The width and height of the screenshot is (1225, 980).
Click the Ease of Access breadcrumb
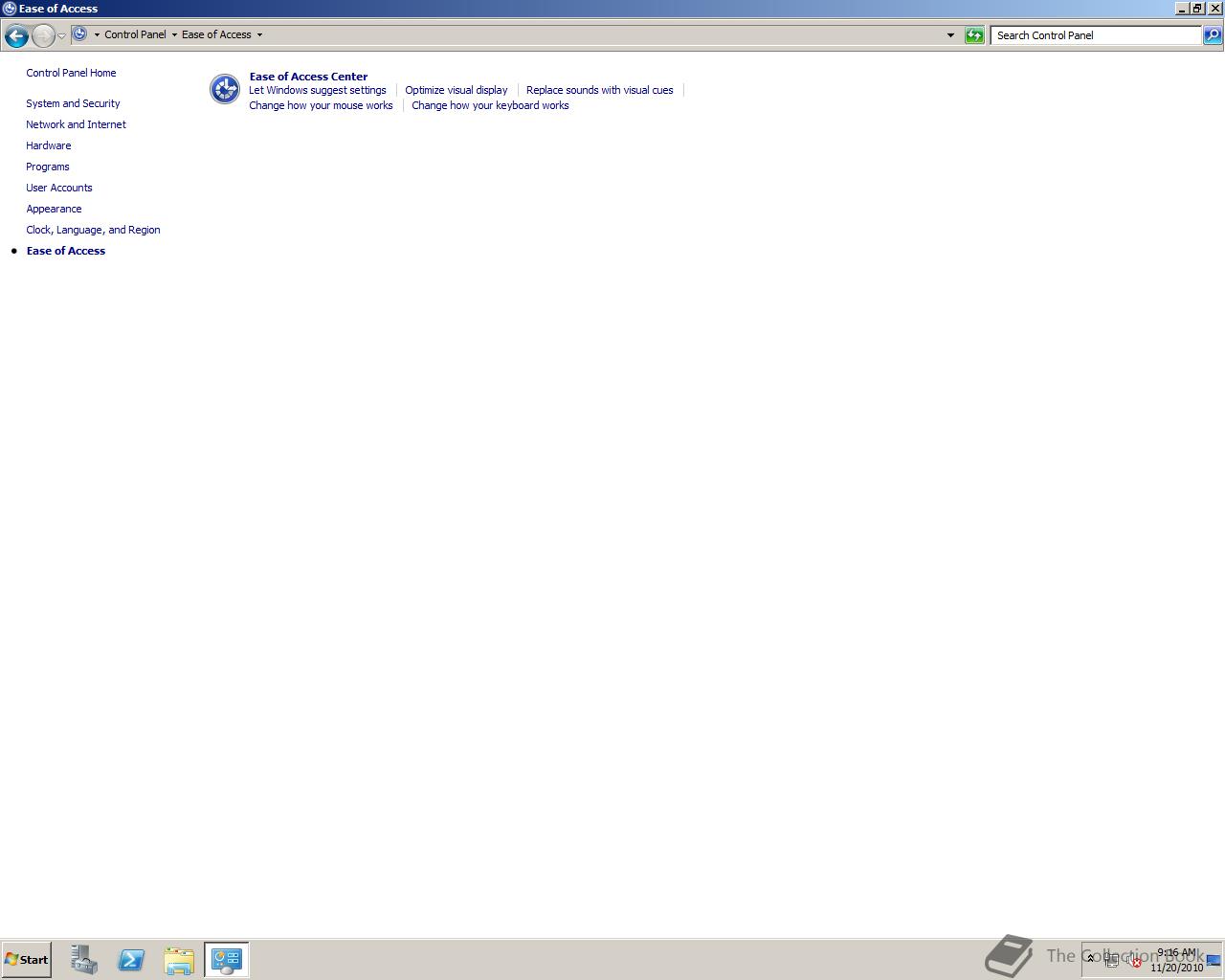216,34
